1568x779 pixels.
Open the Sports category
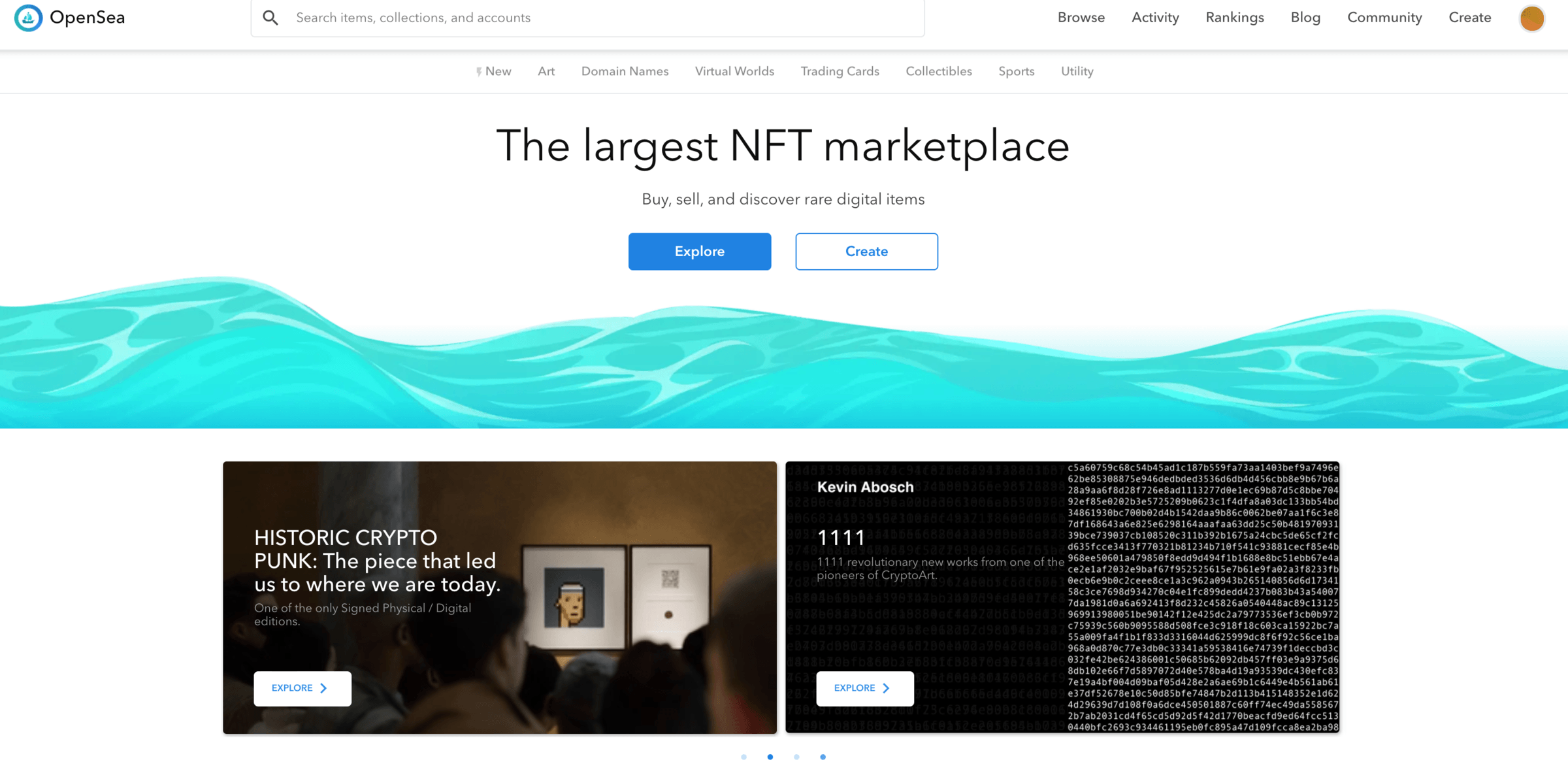(1016, 71)
